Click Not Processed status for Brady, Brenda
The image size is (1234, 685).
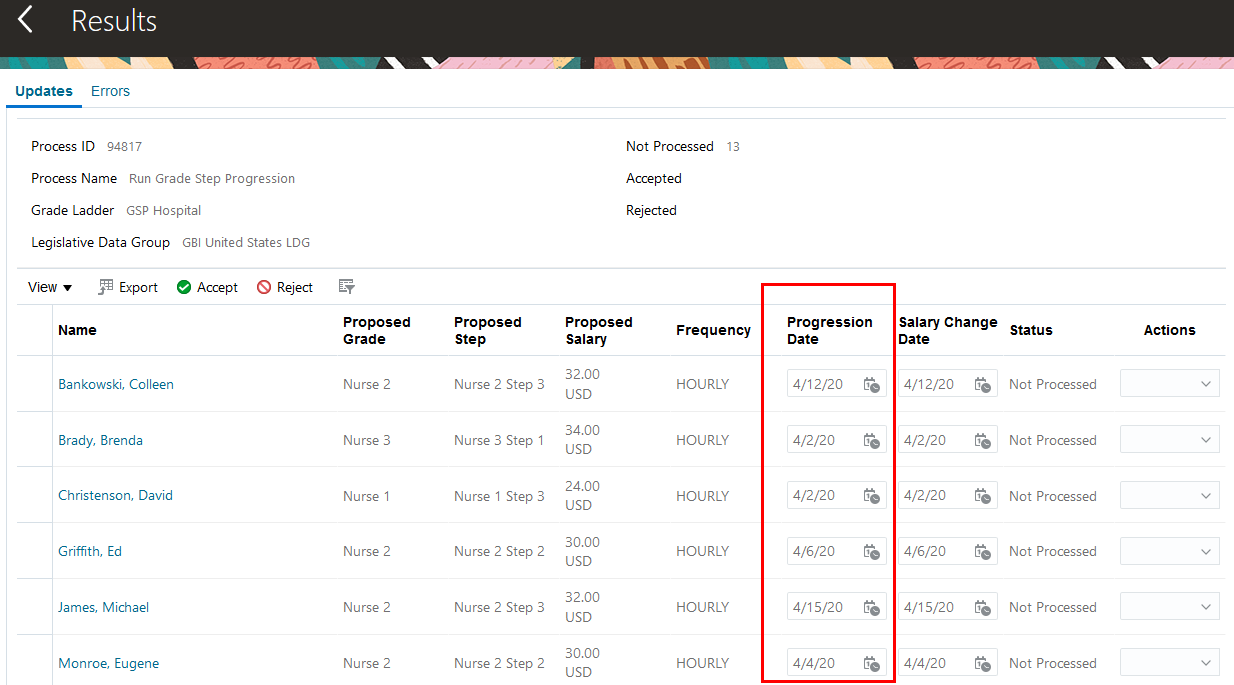pos(1053,440)
